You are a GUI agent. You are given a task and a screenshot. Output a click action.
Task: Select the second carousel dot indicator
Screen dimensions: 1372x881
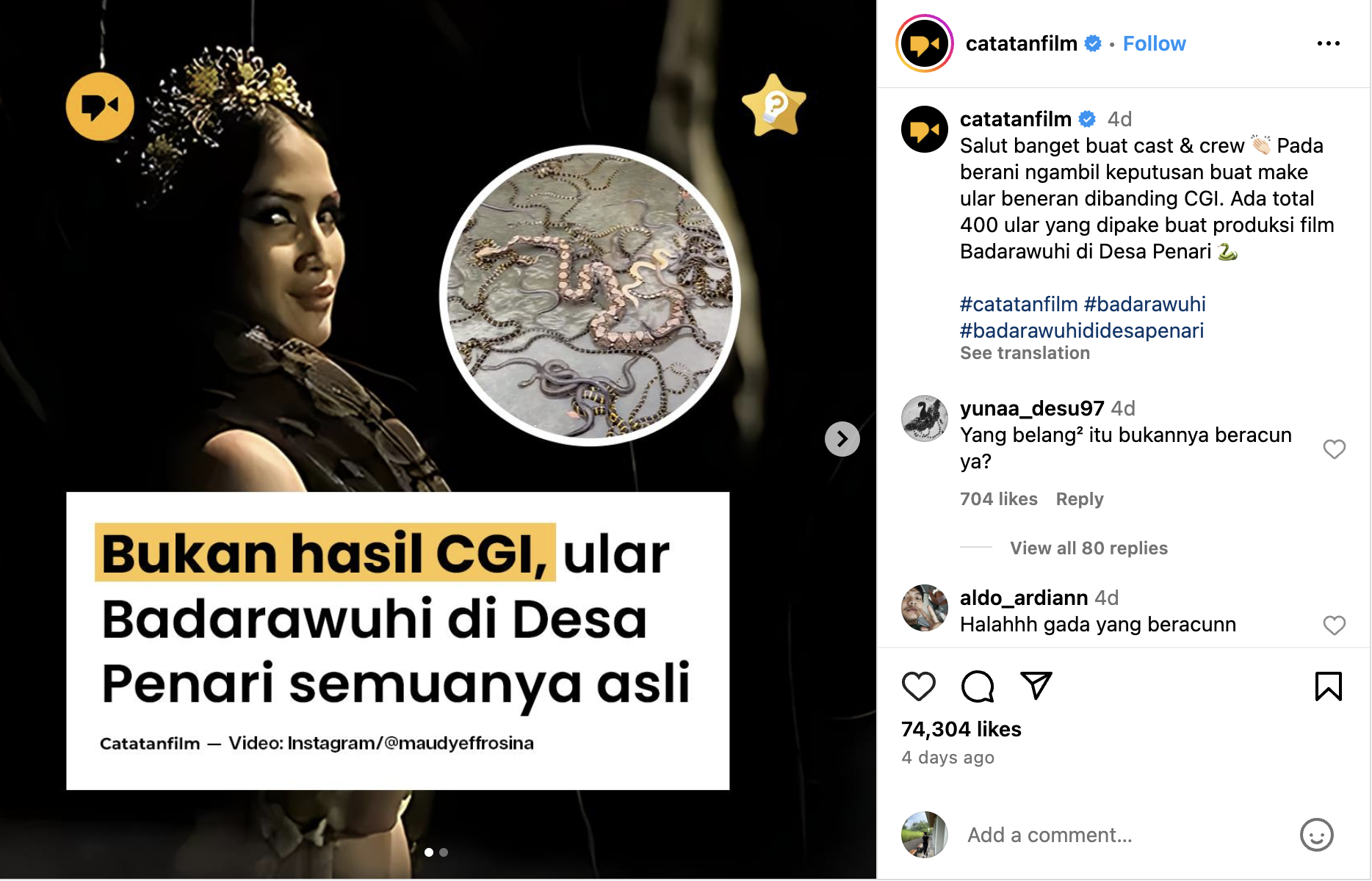[x=444, y=852]
